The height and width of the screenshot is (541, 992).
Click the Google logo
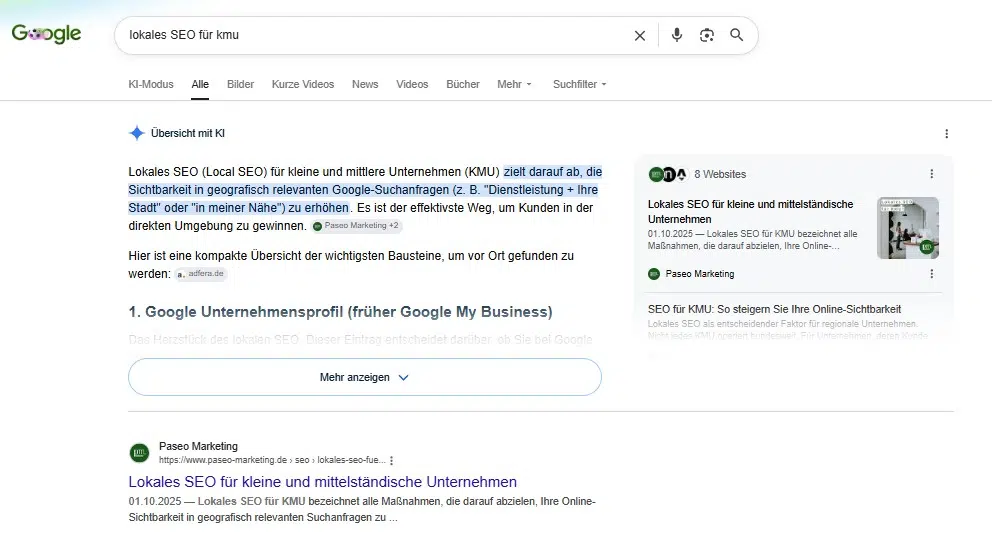point(46,34)
